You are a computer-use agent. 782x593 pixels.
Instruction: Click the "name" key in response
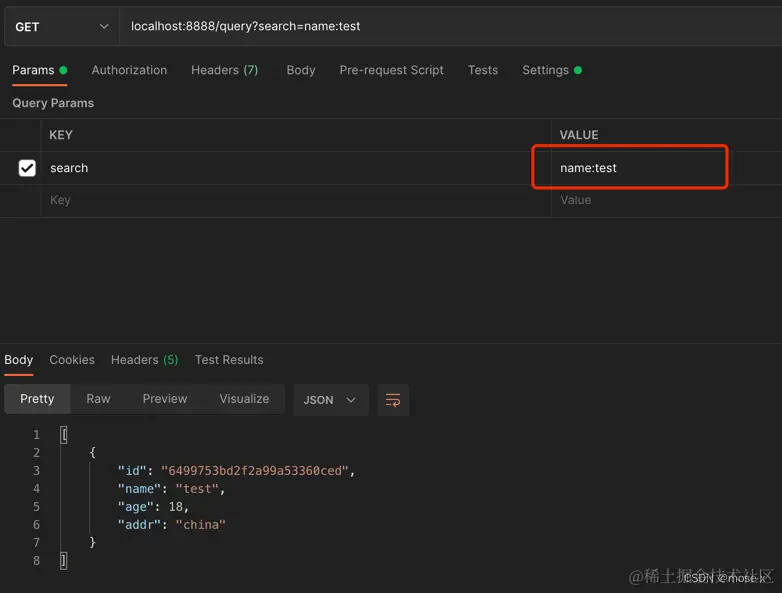pyautogui.click(x=139, y=489)
